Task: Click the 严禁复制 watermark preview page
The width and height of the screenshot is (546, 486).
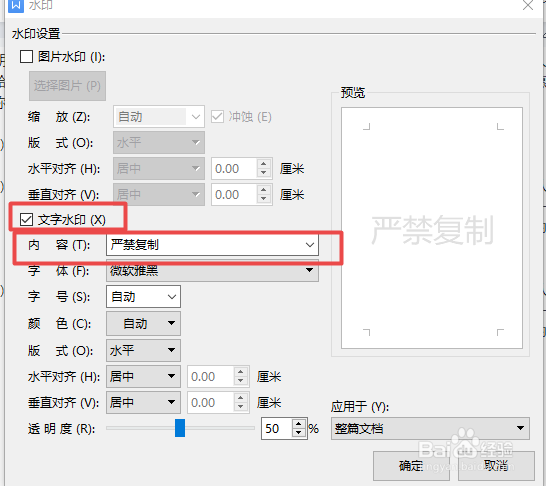Action: point(432,228)
